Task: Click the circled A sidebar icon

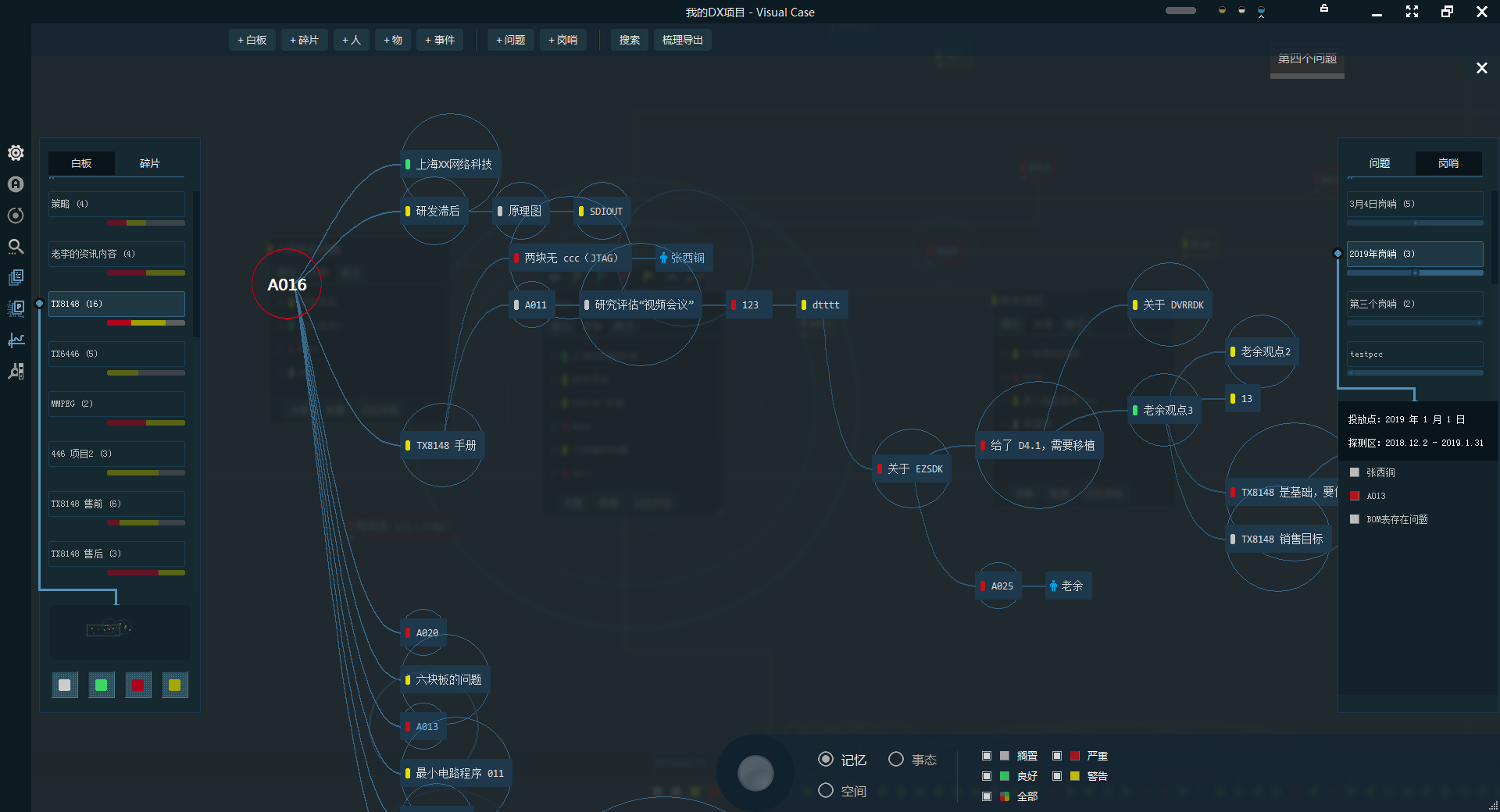Action: point(16,184)
